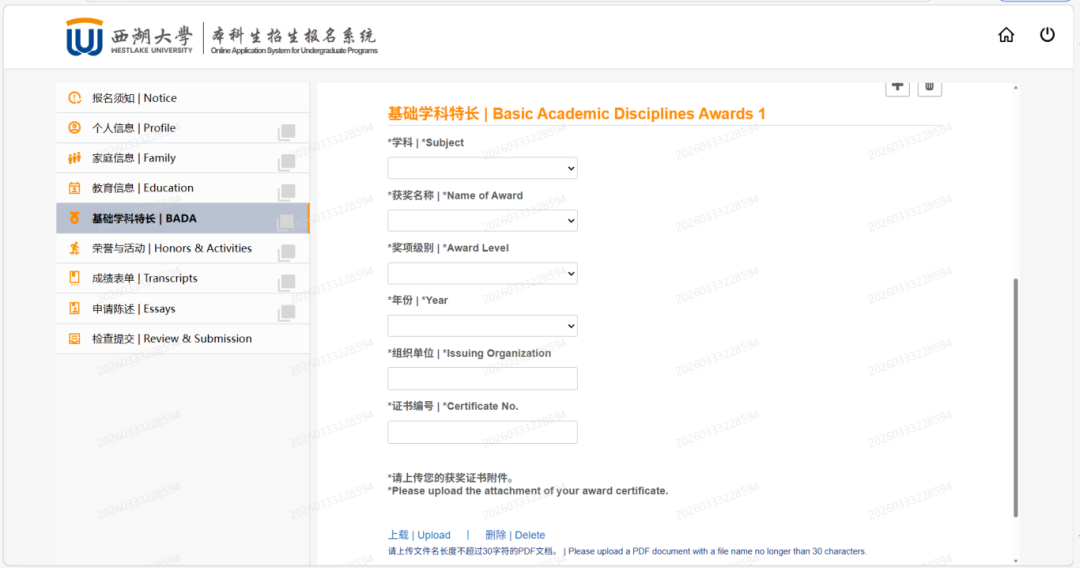1080x568 pixels.
Task: Open the Year dropdown
Action: [x=482, y=326]
